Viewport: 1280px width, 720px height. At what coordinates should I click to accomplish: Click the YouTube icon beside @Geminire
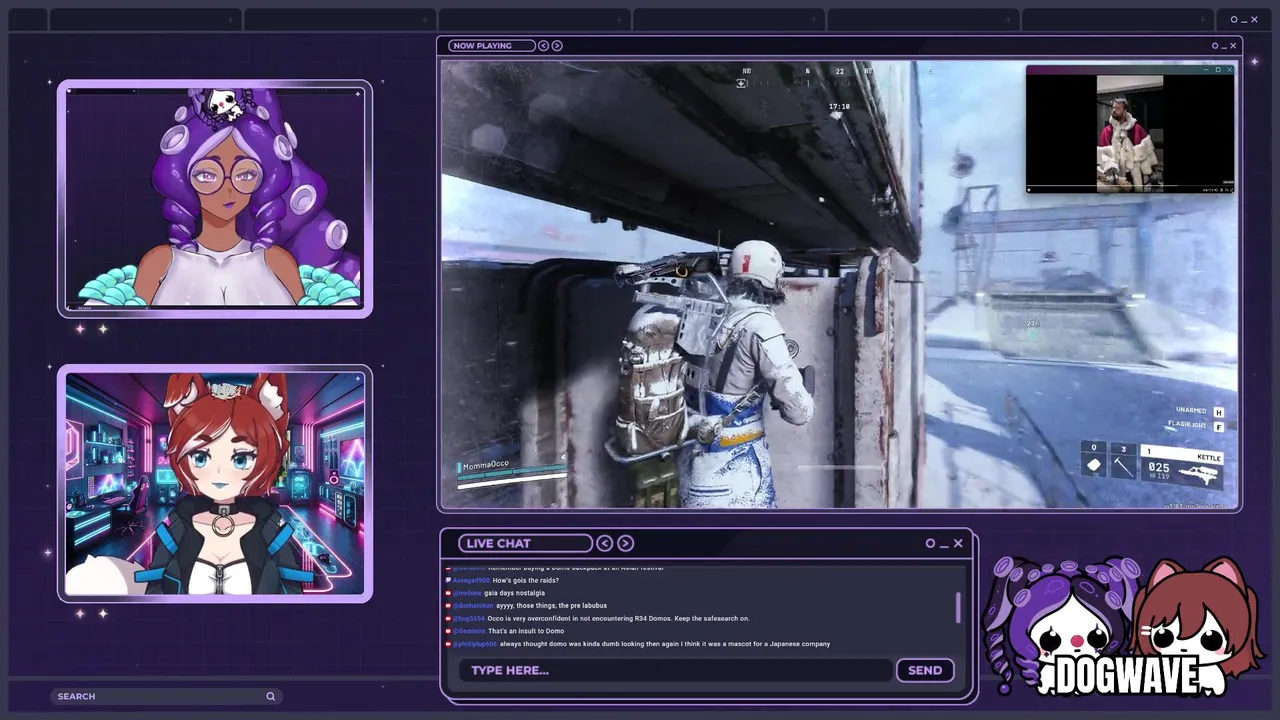(448, 631)
